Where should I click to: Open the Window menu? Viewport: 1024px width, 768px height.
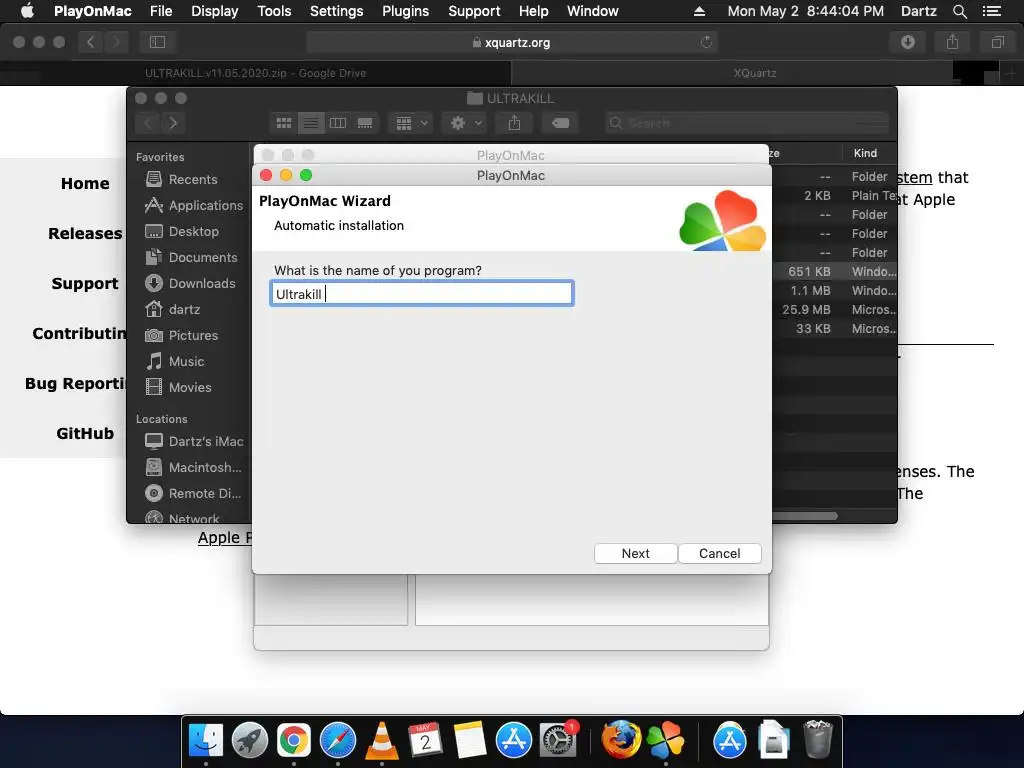point(592,11)
